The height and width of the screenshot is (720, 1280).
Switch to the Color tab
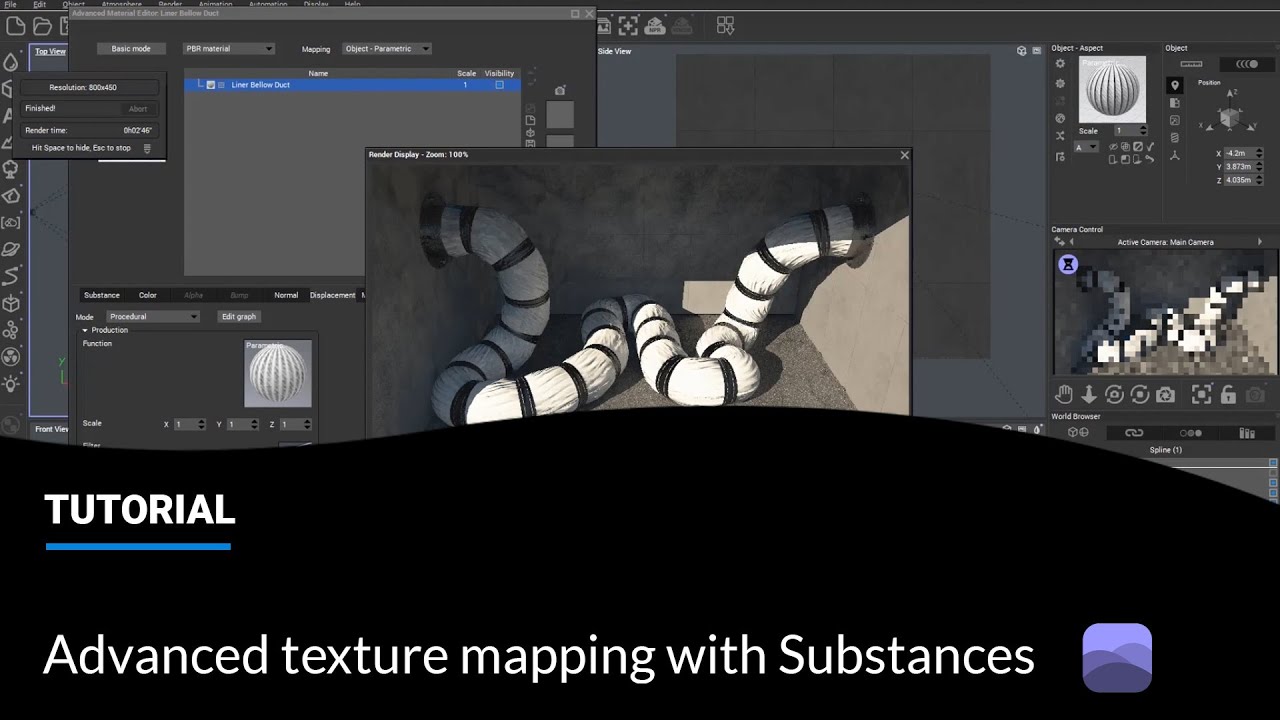click(x=148, y=295)
